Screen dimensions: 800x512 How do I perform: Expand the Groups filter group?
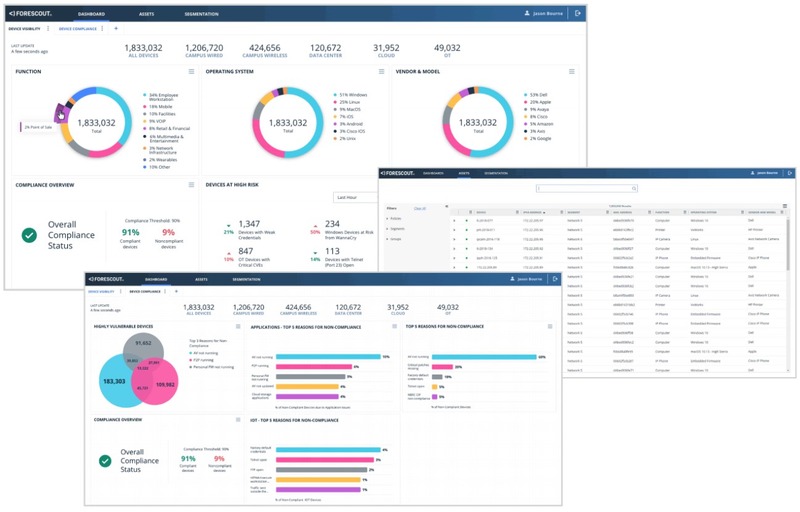(x=395, y=240)
